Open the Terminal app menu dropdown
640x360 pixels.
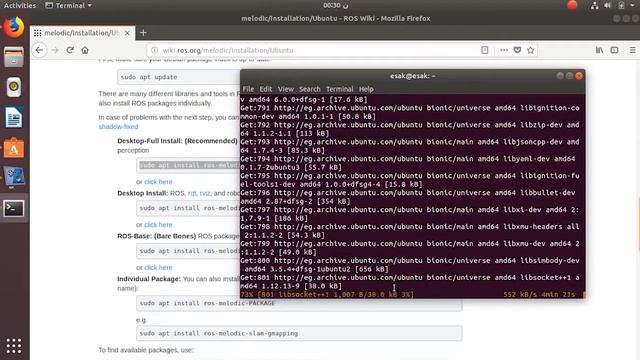(69, 5)
